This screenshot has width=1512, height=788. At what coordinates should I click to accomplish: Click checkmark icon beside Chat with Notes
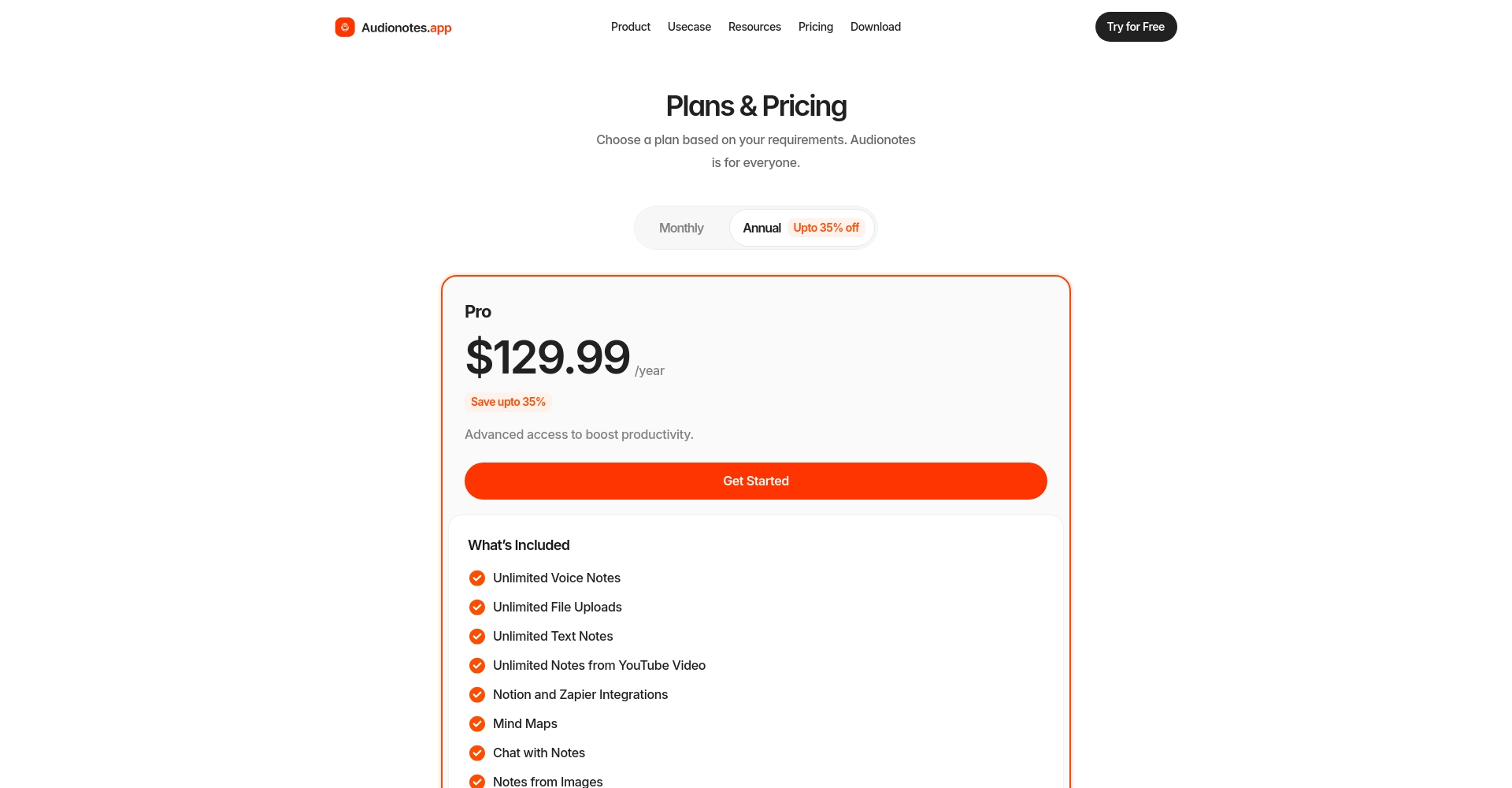(477, 753)
